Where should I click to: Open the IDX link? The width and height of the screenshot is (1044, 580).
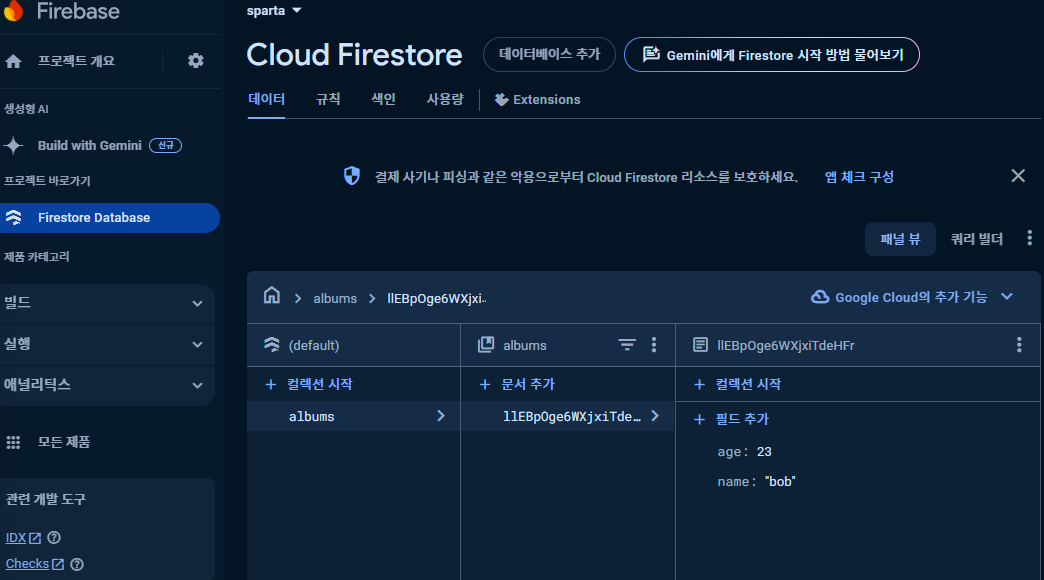coord(23,538)
